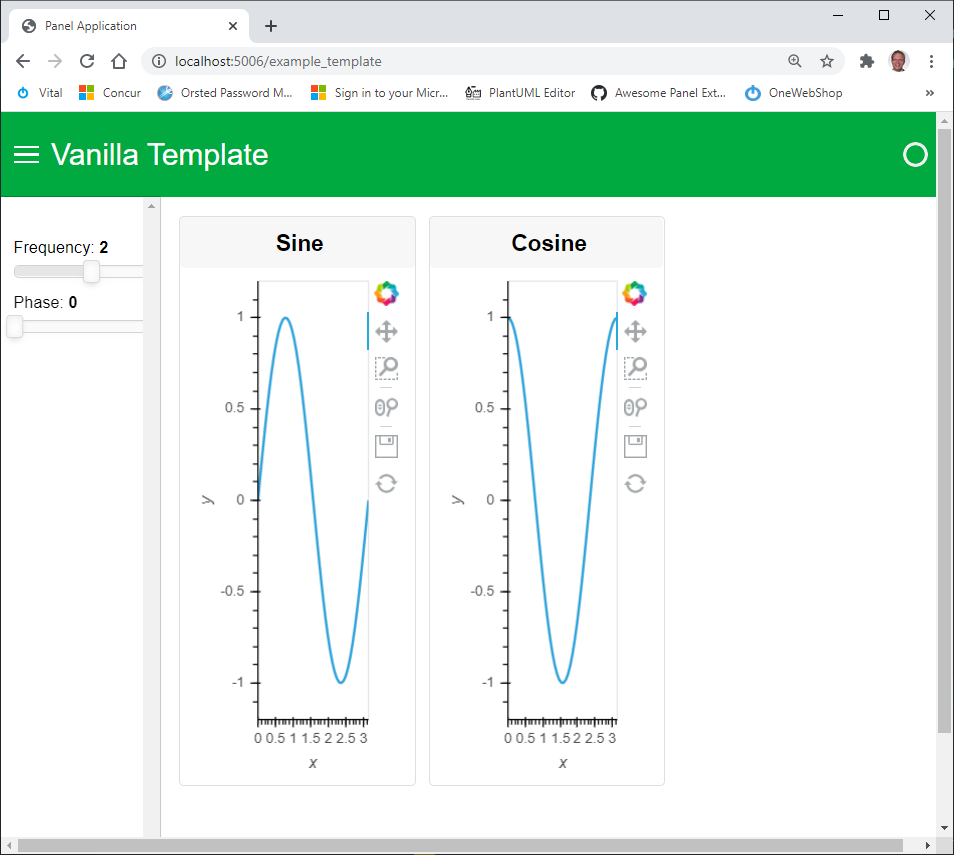Toggle the sidebar via the hamburger icon

pos(26,155)
